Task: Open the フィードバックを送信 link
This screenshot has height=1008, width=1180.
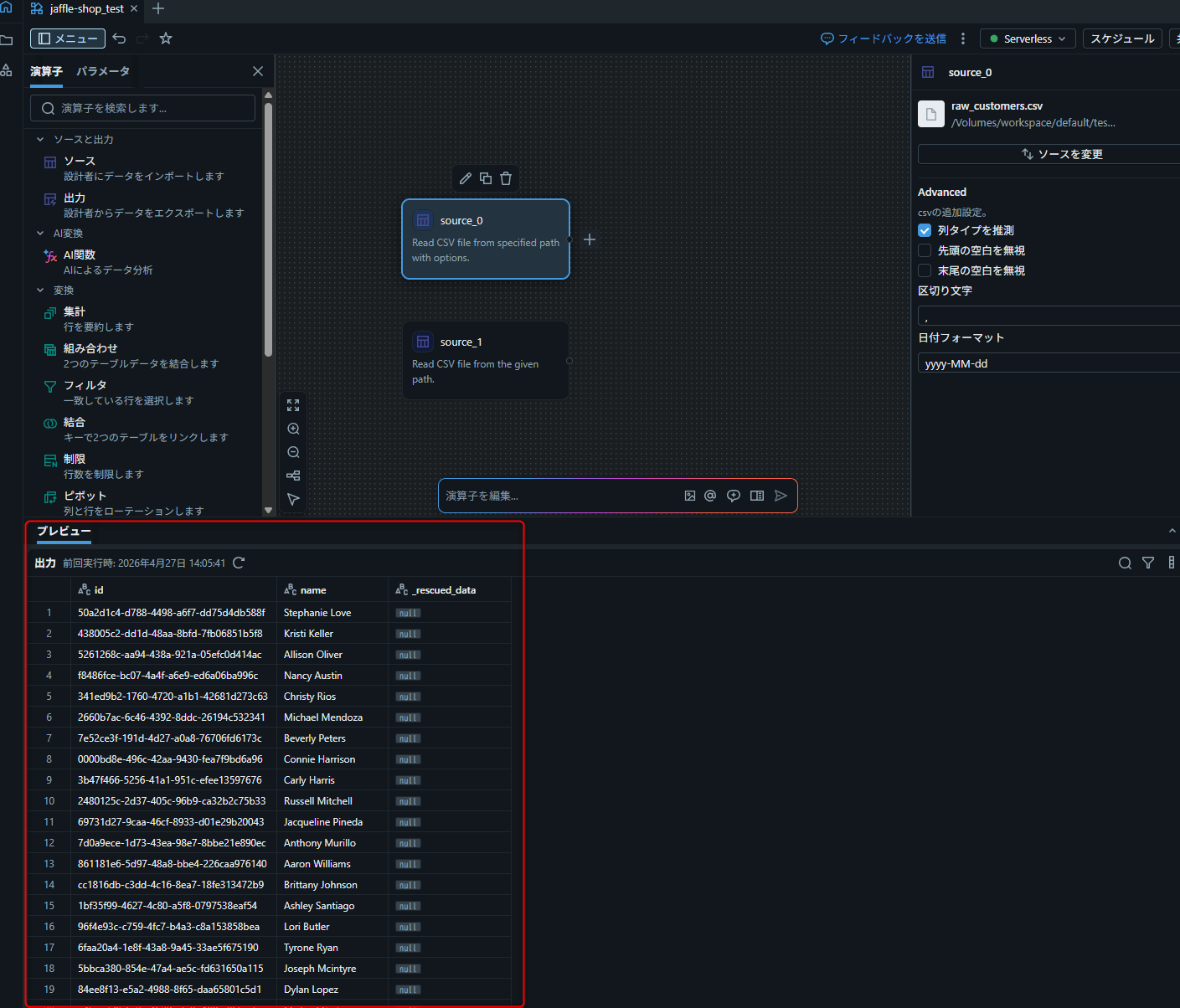Action: pos(884,39)
